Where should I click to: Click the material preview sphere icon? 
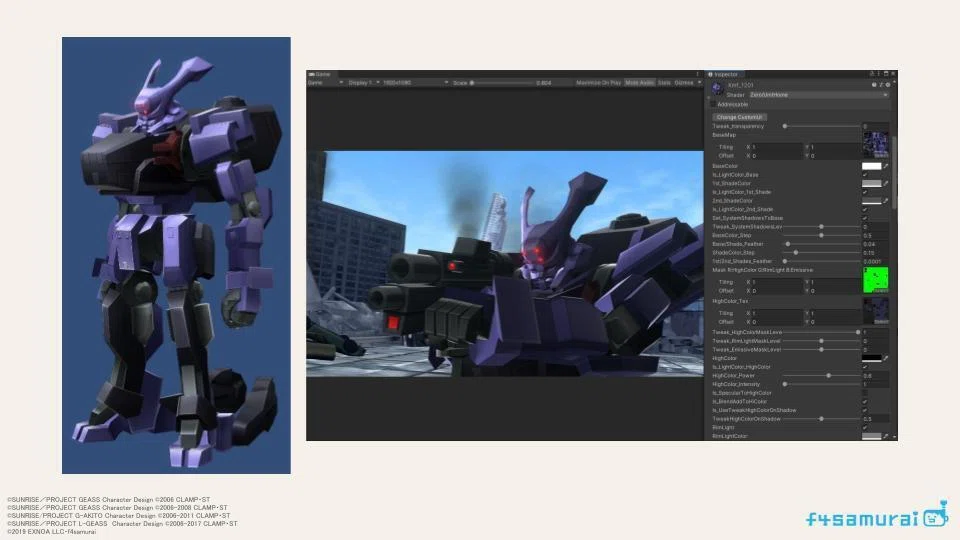(717, 89)
